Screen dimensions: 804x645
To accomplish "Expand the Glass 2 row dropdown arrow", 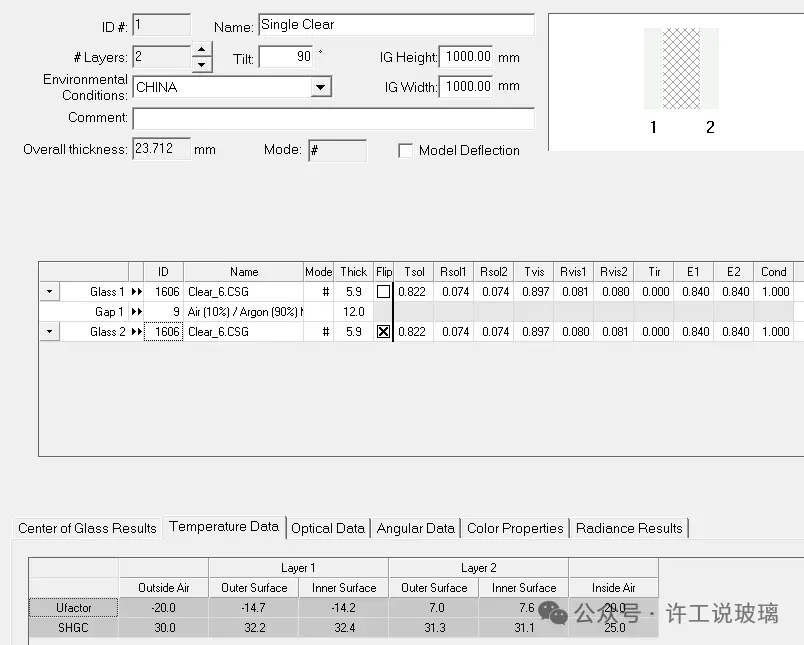I will 50,332.
